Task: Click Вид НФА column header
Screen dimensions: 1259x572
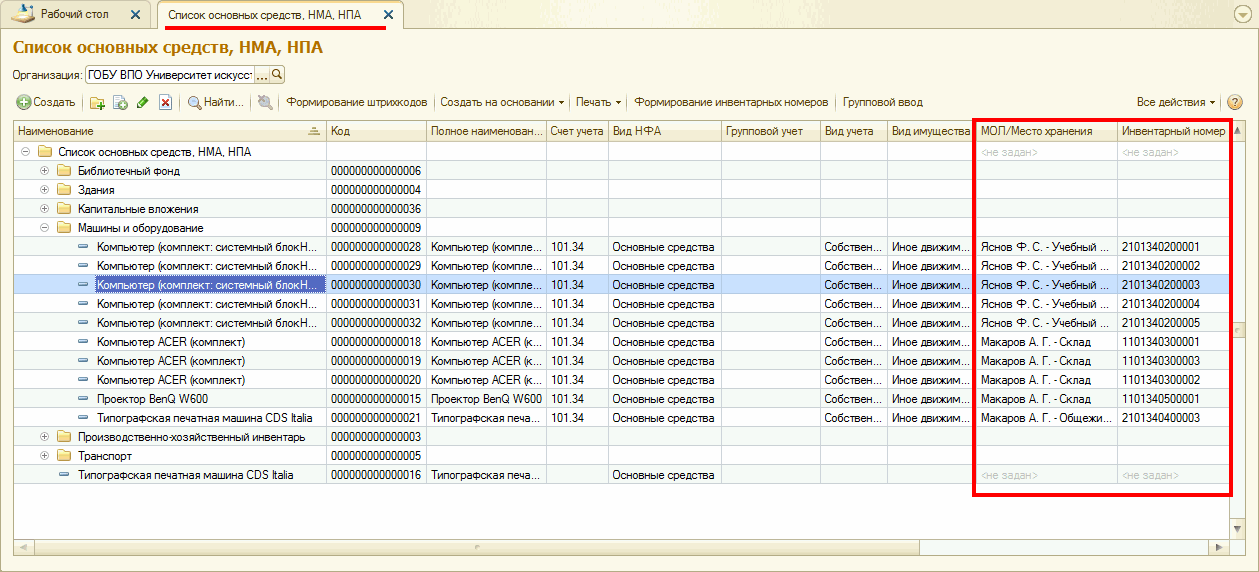Action: 665,132
